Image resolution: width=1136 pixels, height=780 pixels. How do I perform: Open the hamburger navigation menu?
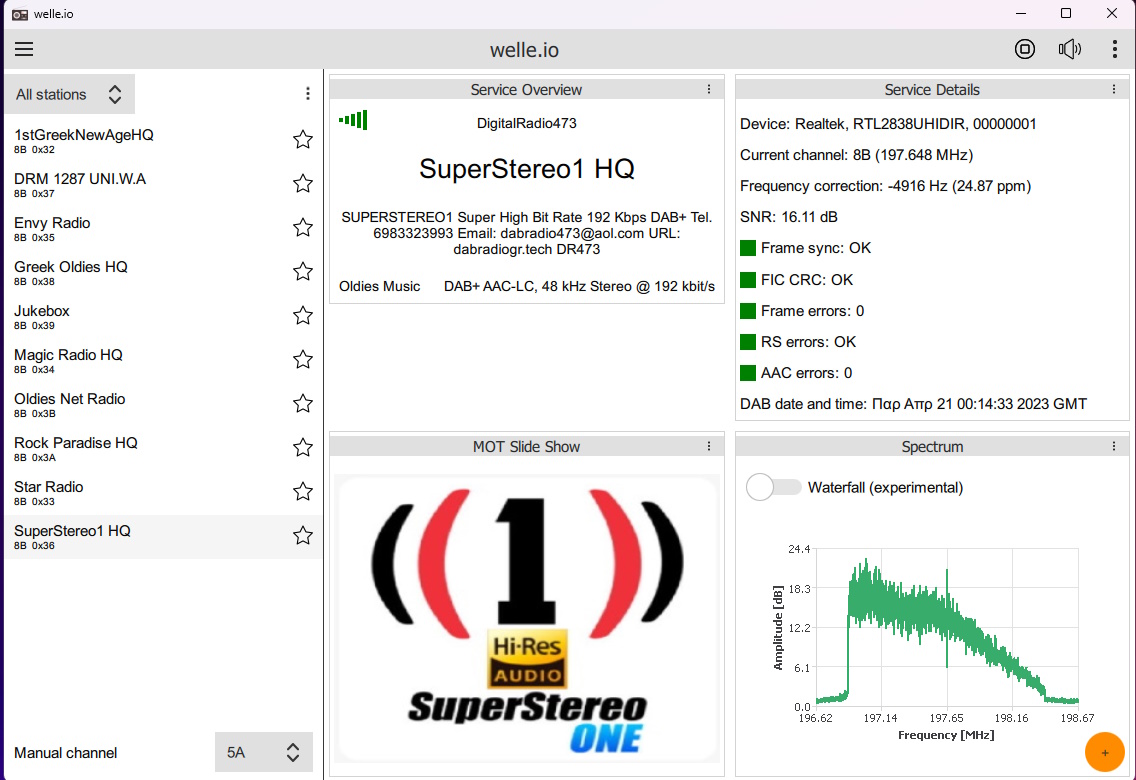tap(24, 49)
